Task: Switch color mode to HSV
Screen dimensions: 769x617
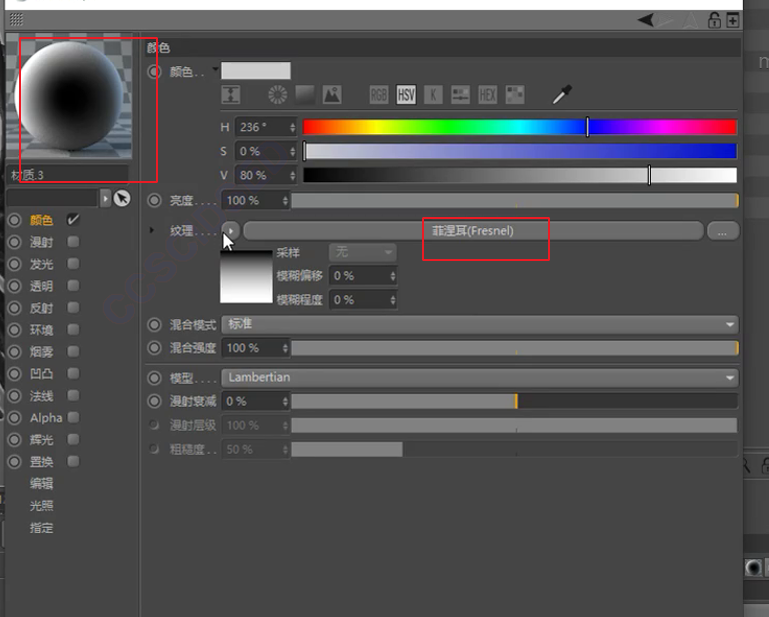Action: 406,95
